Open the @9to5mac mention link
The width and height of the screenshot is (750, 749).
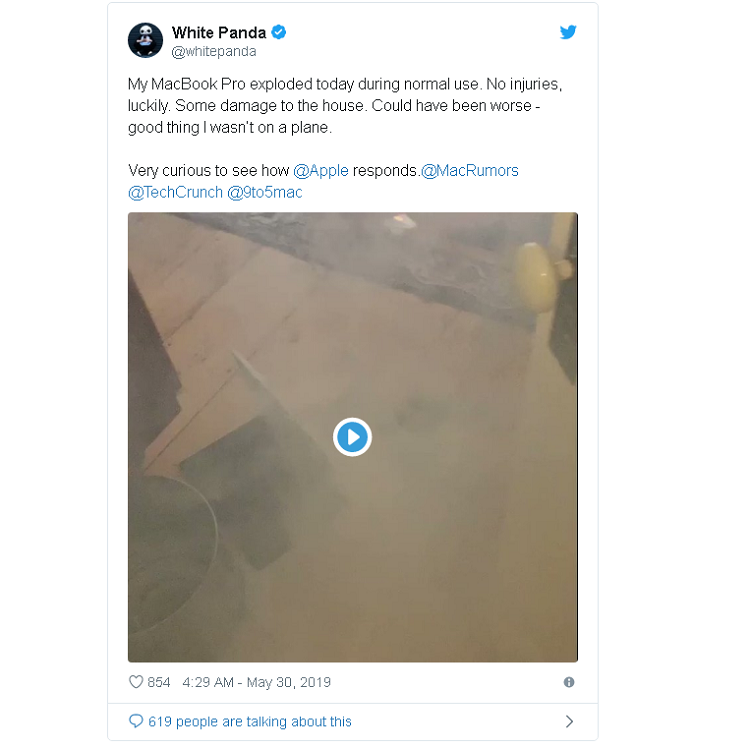point(265,192)
